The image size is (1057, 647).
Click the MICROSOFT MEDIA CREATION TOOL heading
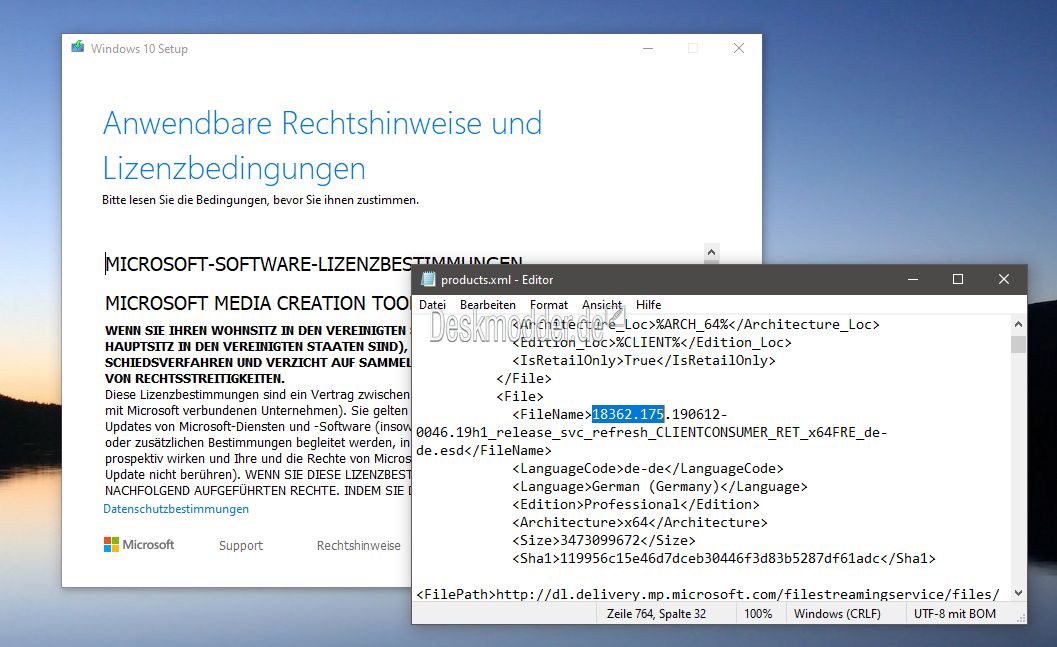tap(258, 303)
